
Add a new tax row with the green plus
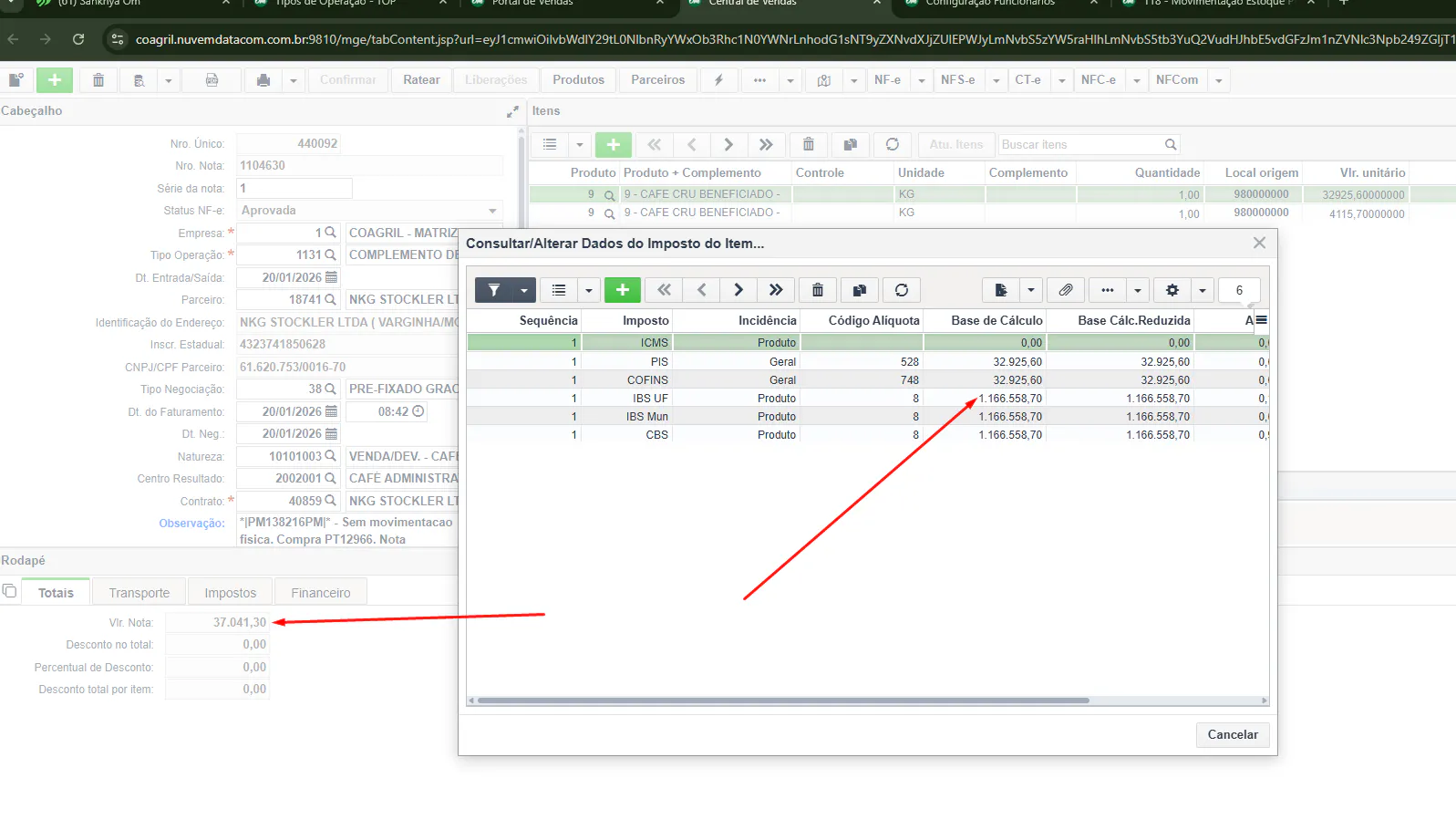pos(623,290)
